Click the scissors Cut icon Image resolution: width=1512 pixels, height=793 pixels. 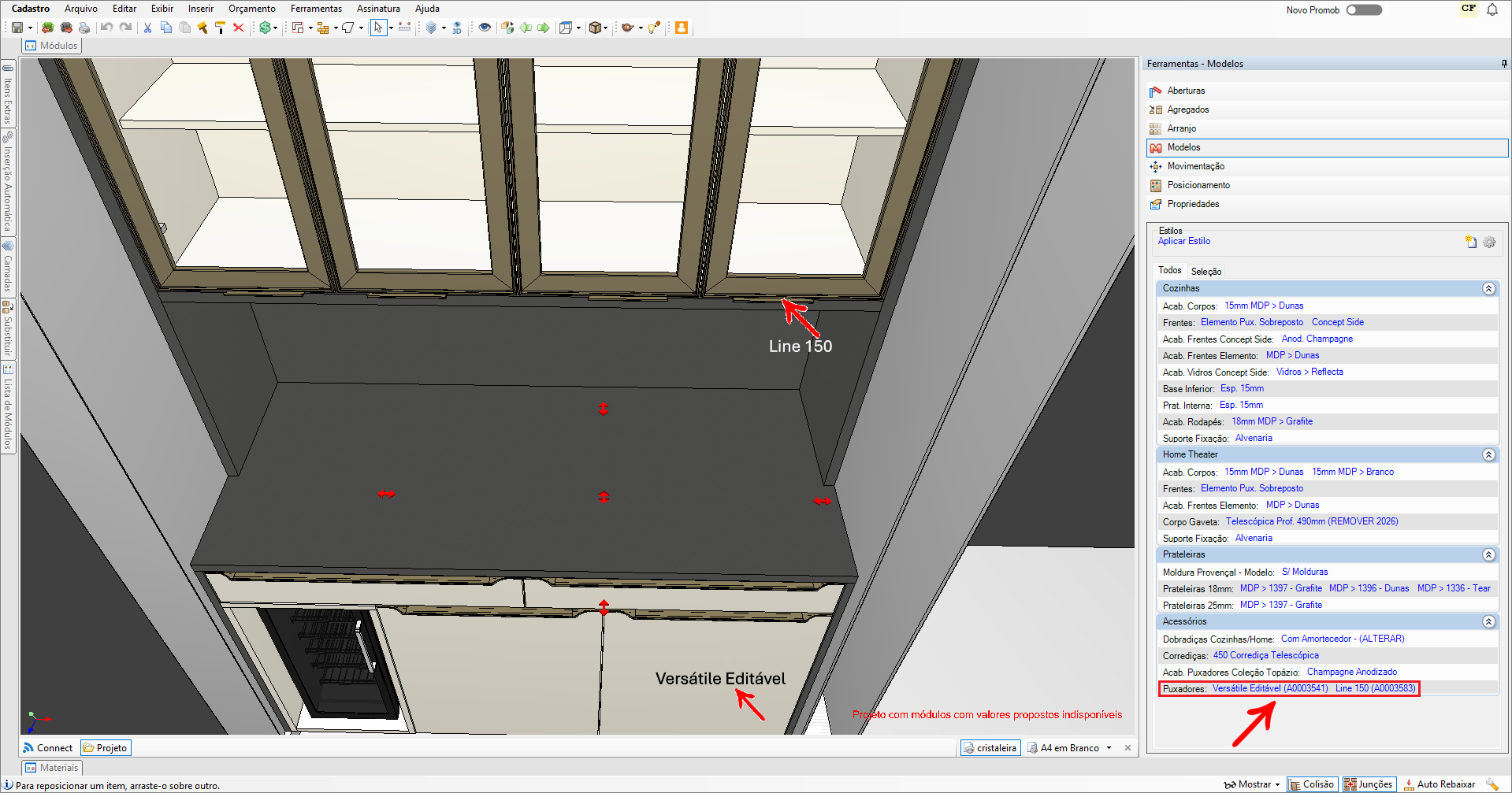click(147, 28)
